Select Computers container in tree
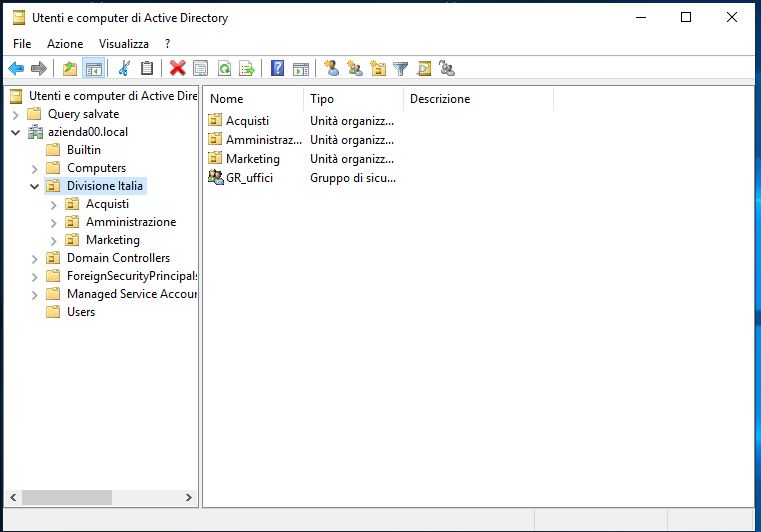Viewport: 761px width, 532px height. pyautogui.click(x=96, y=167)
